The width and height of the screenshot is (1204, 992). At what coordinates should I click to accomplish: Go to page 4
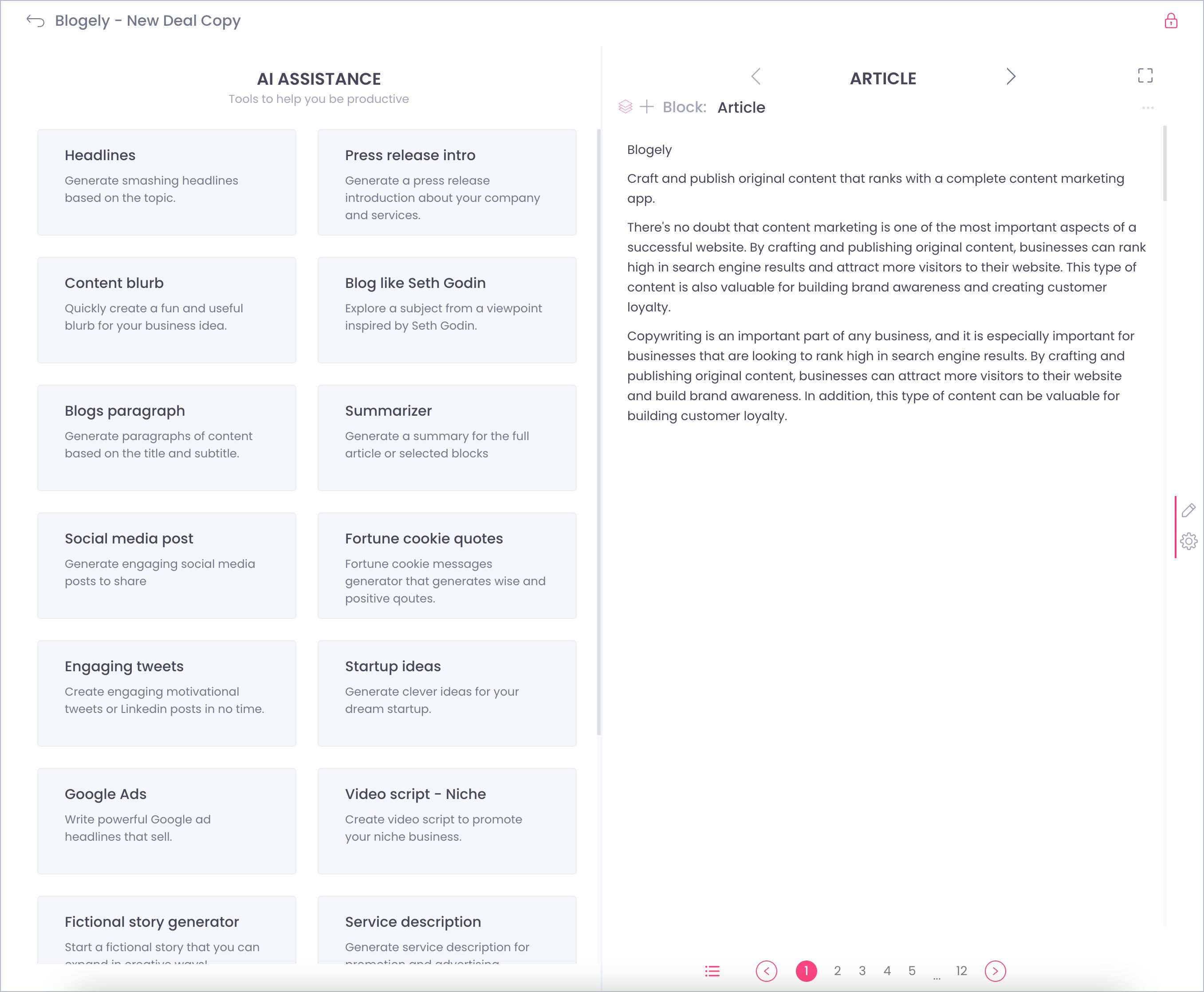pos(887,971)
